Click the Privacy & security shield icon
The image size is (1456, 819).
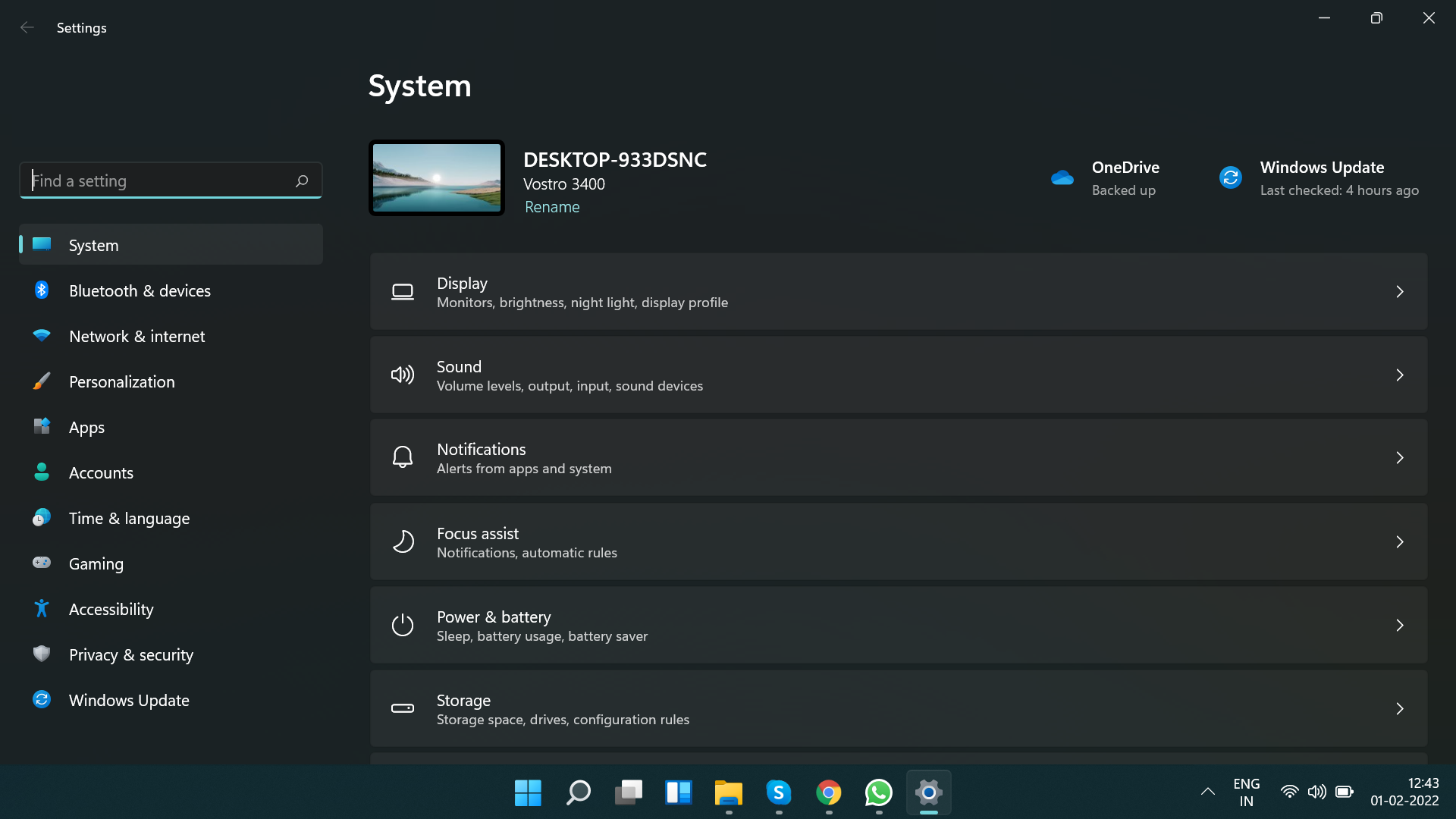42,654
